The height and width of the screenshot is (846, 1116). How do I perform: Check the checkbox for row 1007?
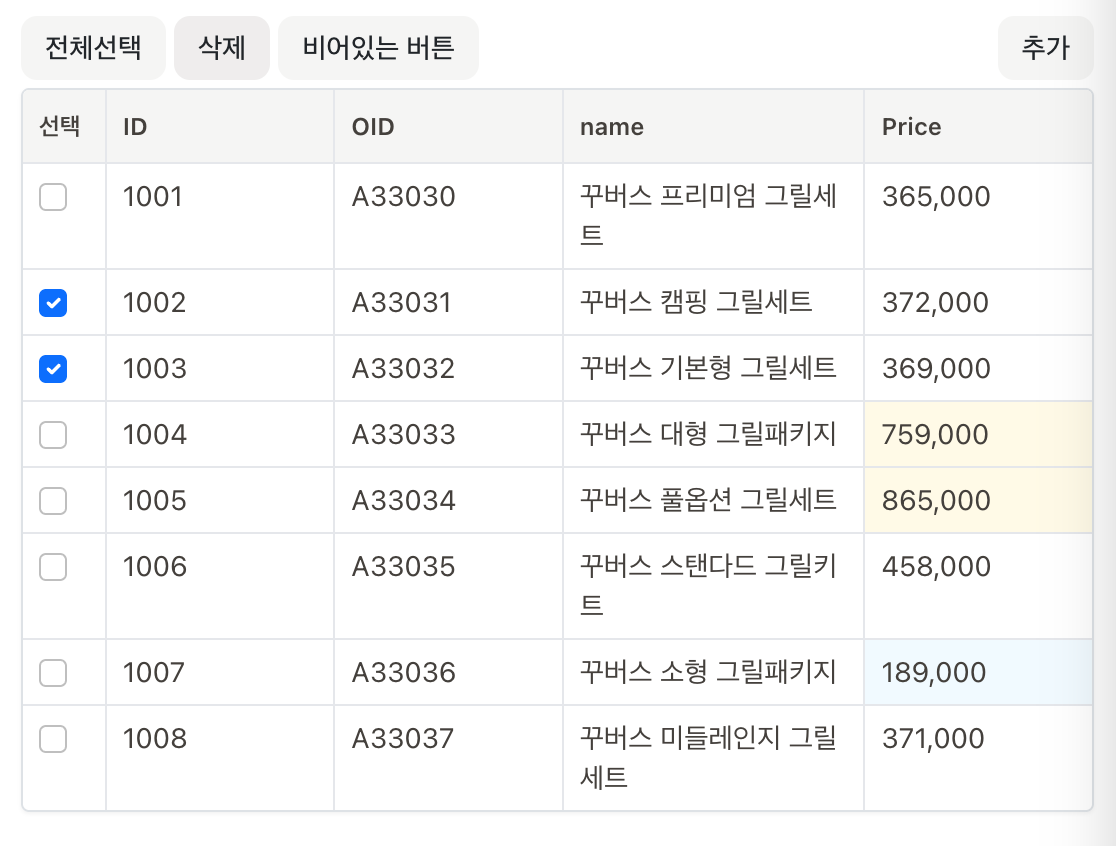coord(53,673)
